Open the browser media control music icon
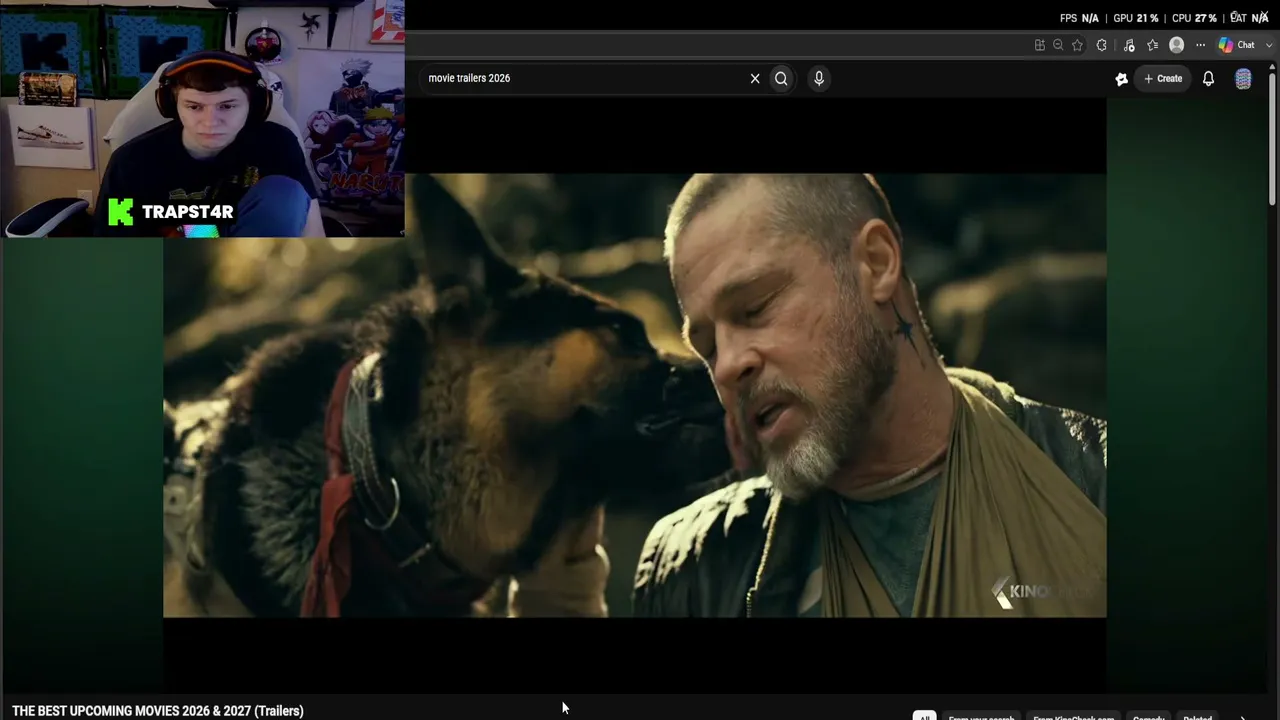 point(1129,45)
